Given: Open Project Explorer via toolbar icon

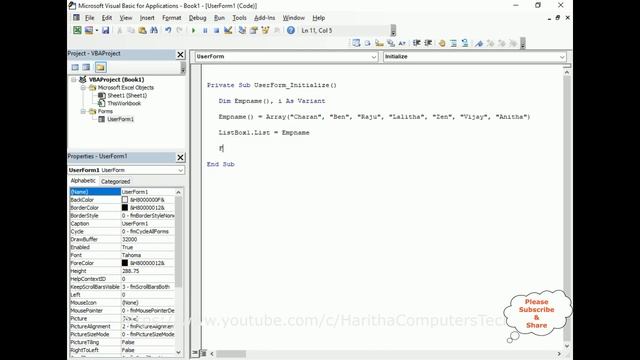Looking at the screenshot, I should tap(242, 30).
